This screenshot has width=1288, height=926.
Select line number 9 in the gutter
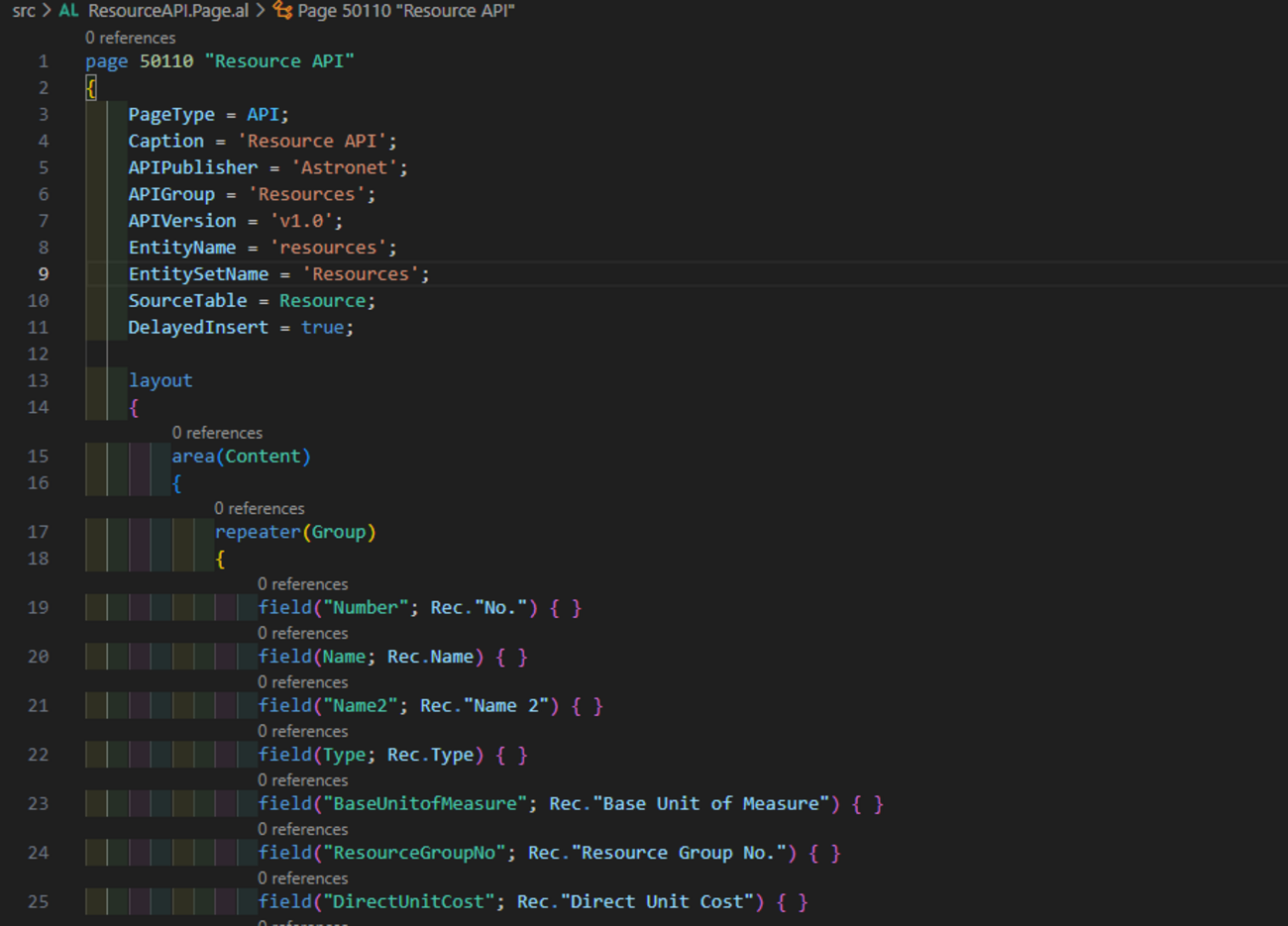tap(43, 274)
